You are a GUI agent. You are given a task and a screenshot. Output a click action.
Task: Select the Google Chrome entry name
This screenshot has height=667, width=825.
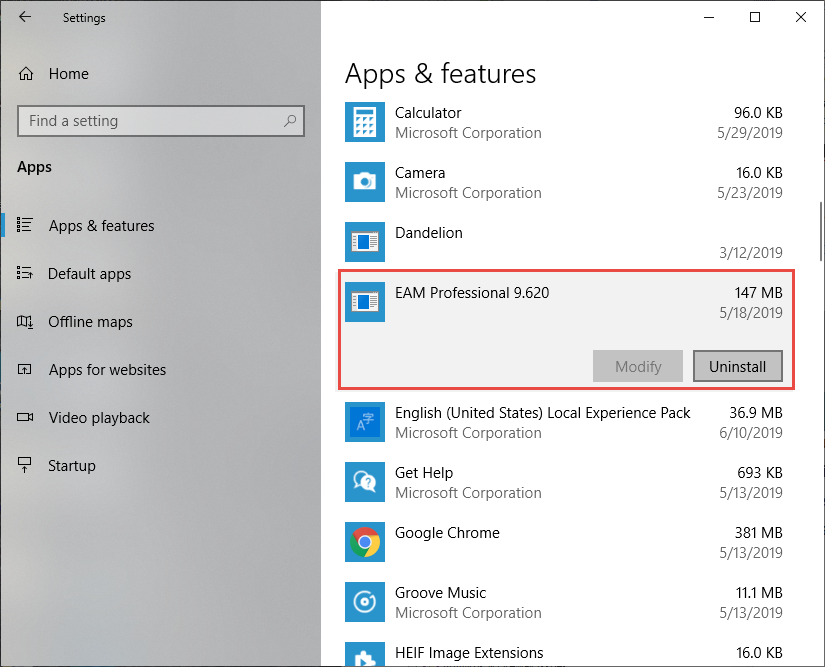click(x=447, y=533)
